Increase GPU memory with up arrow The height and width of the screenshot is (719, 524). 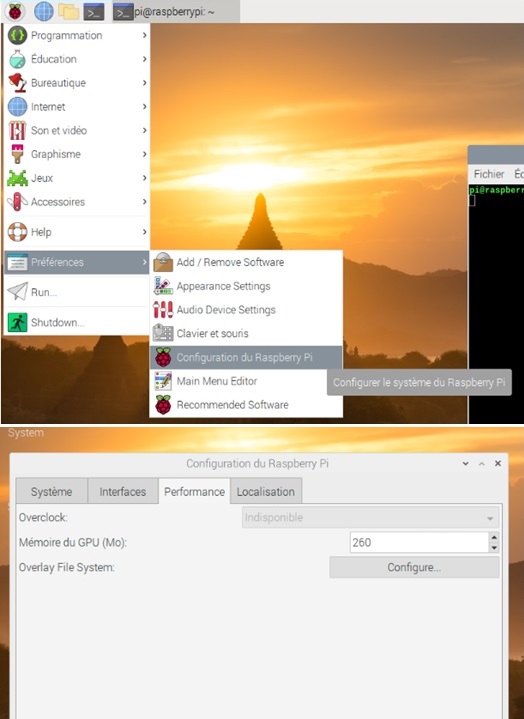coord(494,537)
